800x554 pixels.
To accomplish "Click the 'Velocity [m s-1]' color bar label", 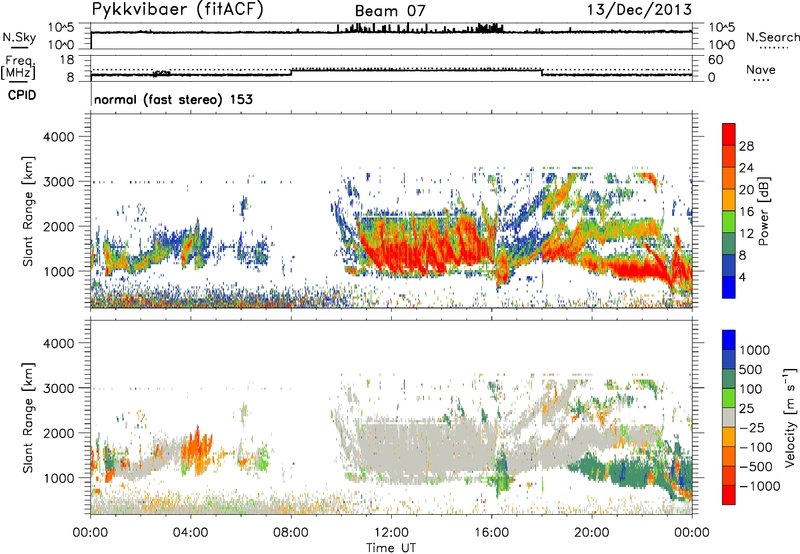I will 790,417.
